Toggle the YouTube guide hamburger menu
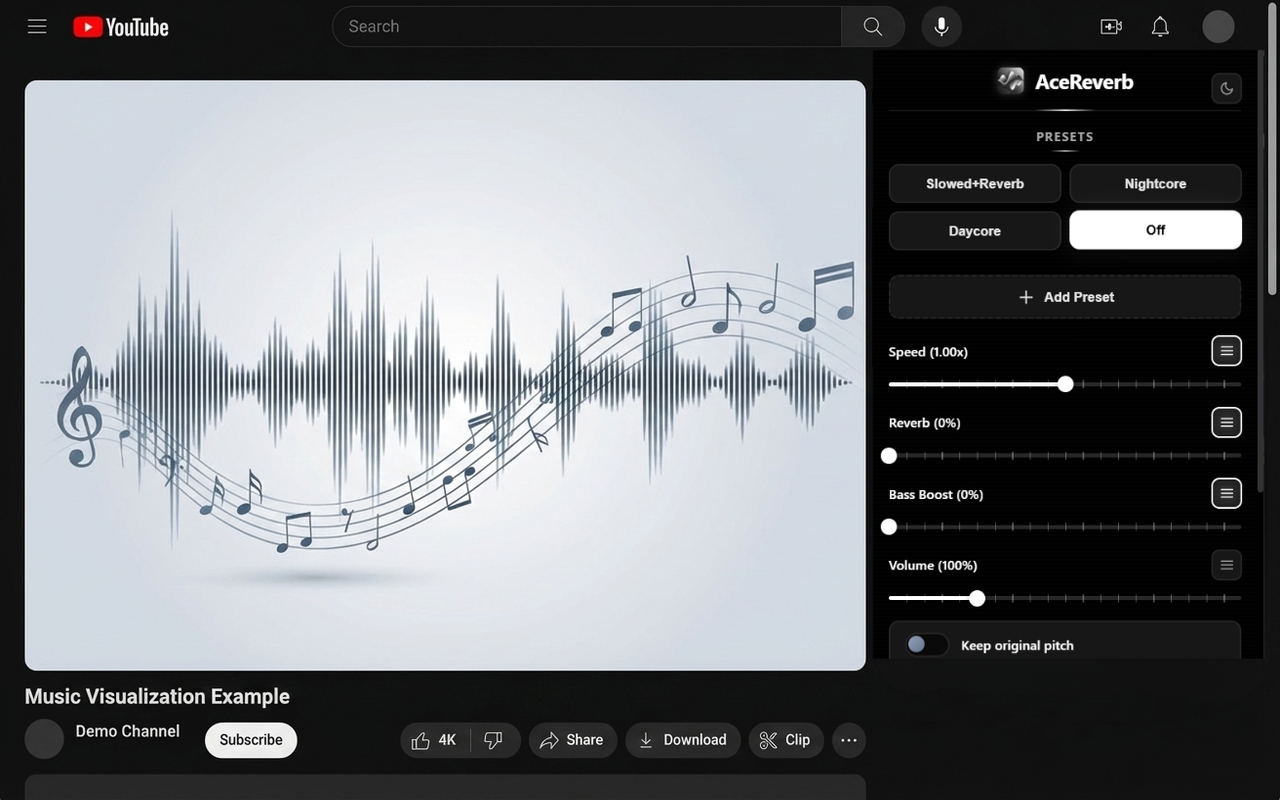Image resolution: width=1280 pixels, height=800 pixels. (37, 26)
